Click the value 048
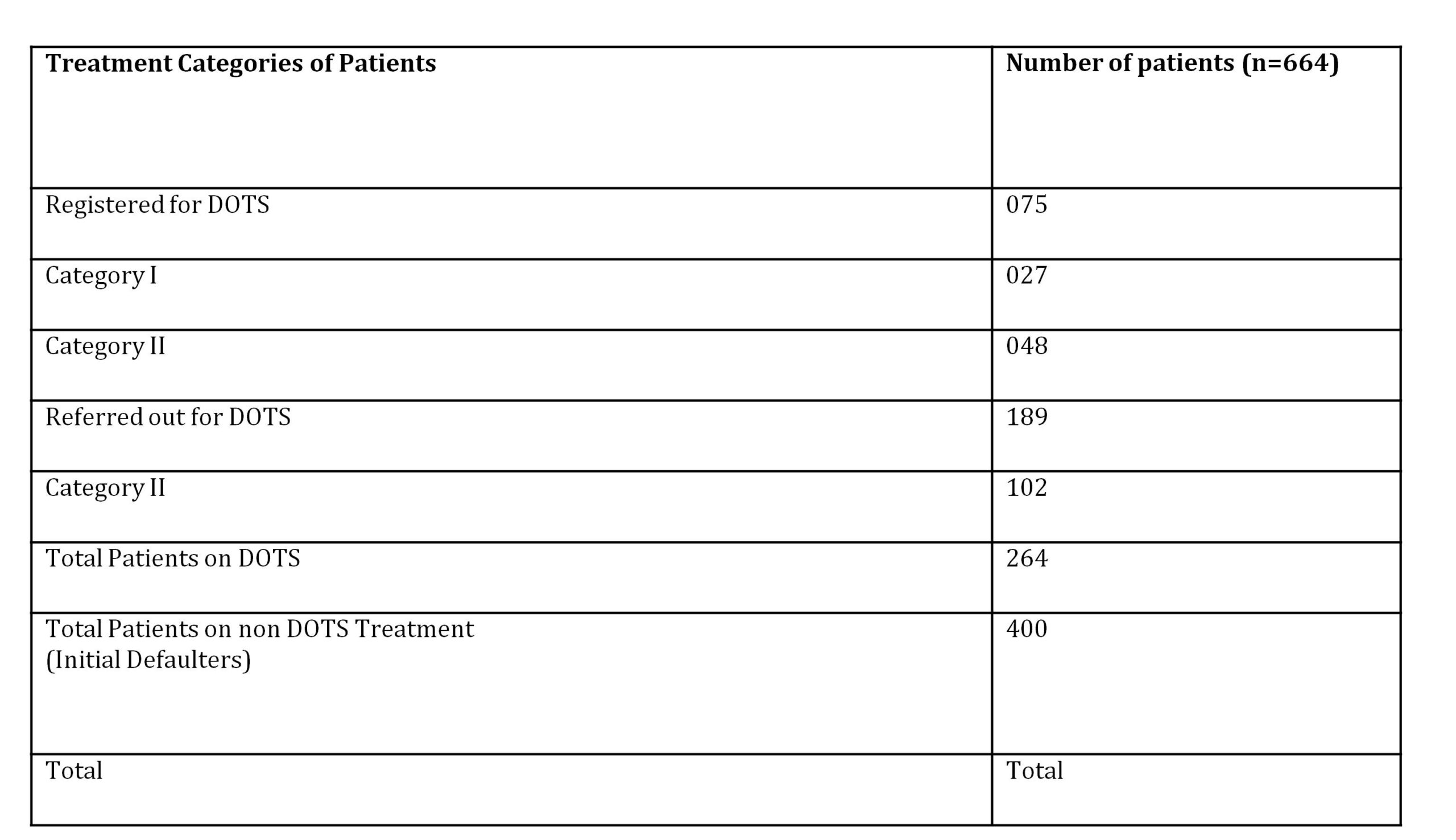The height and width of the screenshot is (840, 1456). (1026, 346)
